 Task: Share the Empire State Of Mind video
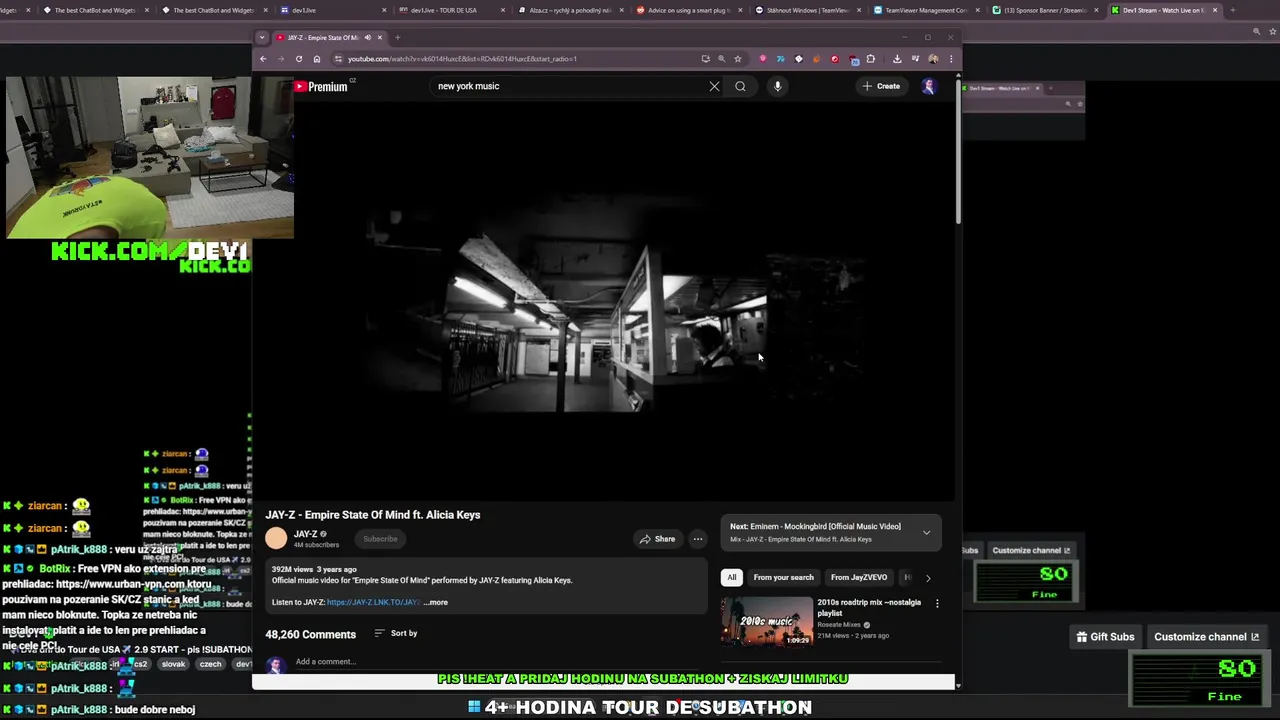tap(658, 539)
